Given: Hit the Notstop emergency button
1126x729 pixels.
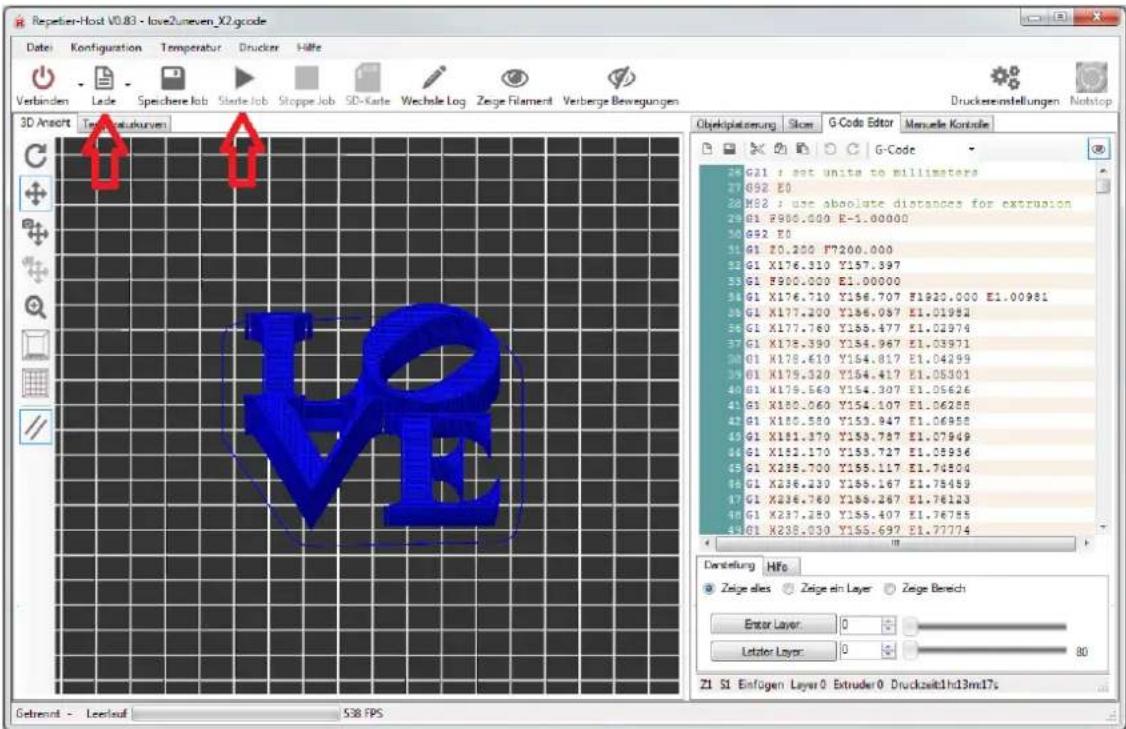Looking at the screenshot, I should tap(1091, 85).
